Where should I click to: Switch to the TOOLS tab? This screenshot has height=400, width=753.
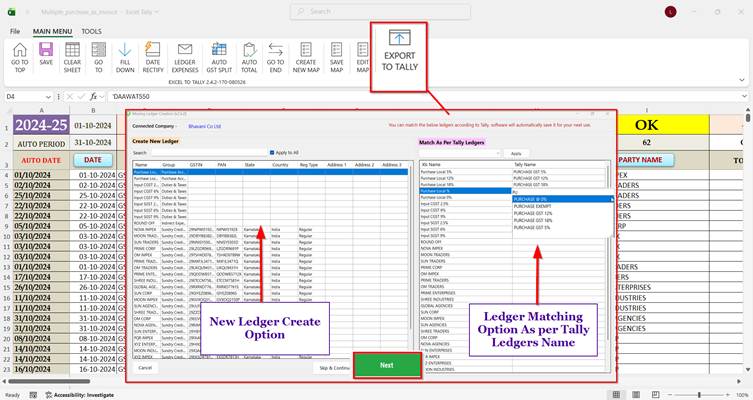point(91,31)
